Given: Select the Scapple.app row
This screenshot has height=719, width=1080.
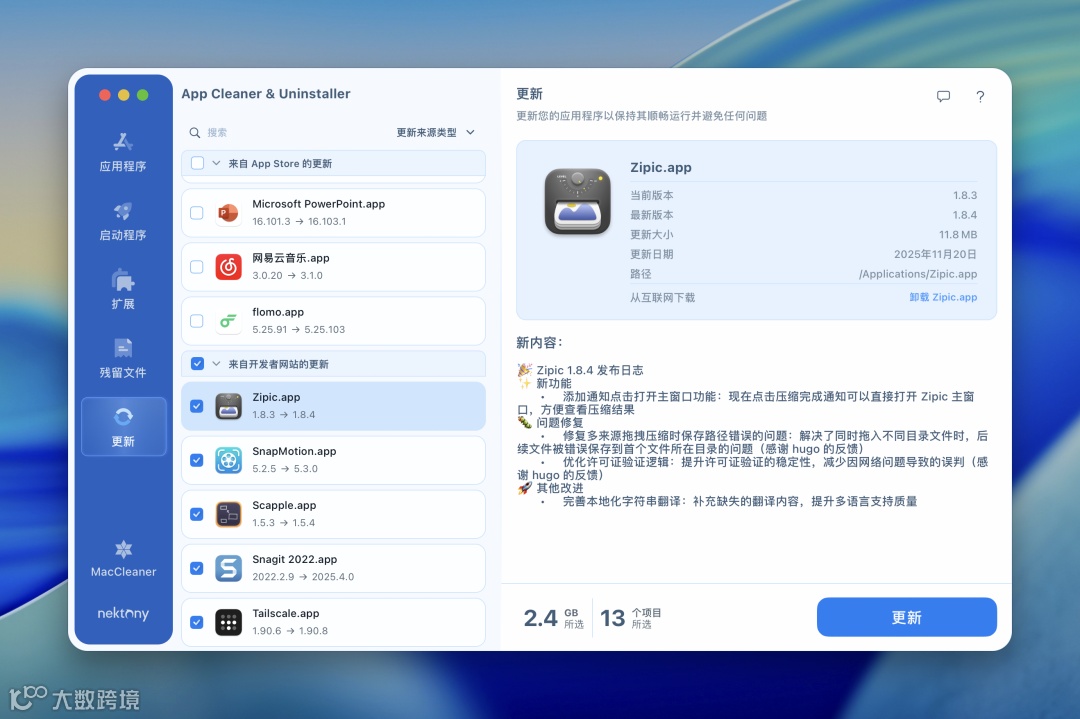Looking at the screenshot, I should point(333,514).
